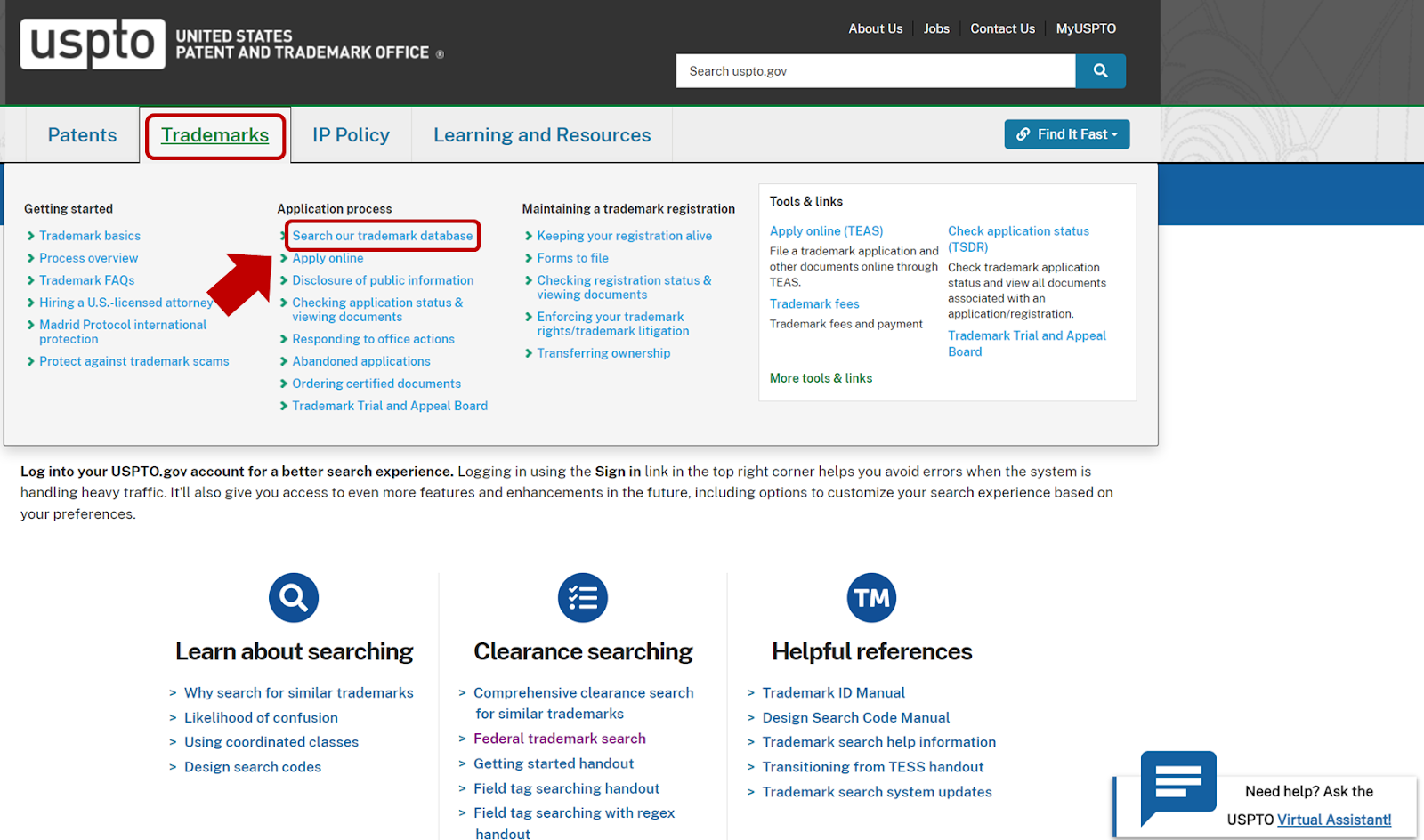The height and width of the screenshot is (840, 1424).
Task: Click the Learn about searching magnifier icon
Action: [294, 597]
